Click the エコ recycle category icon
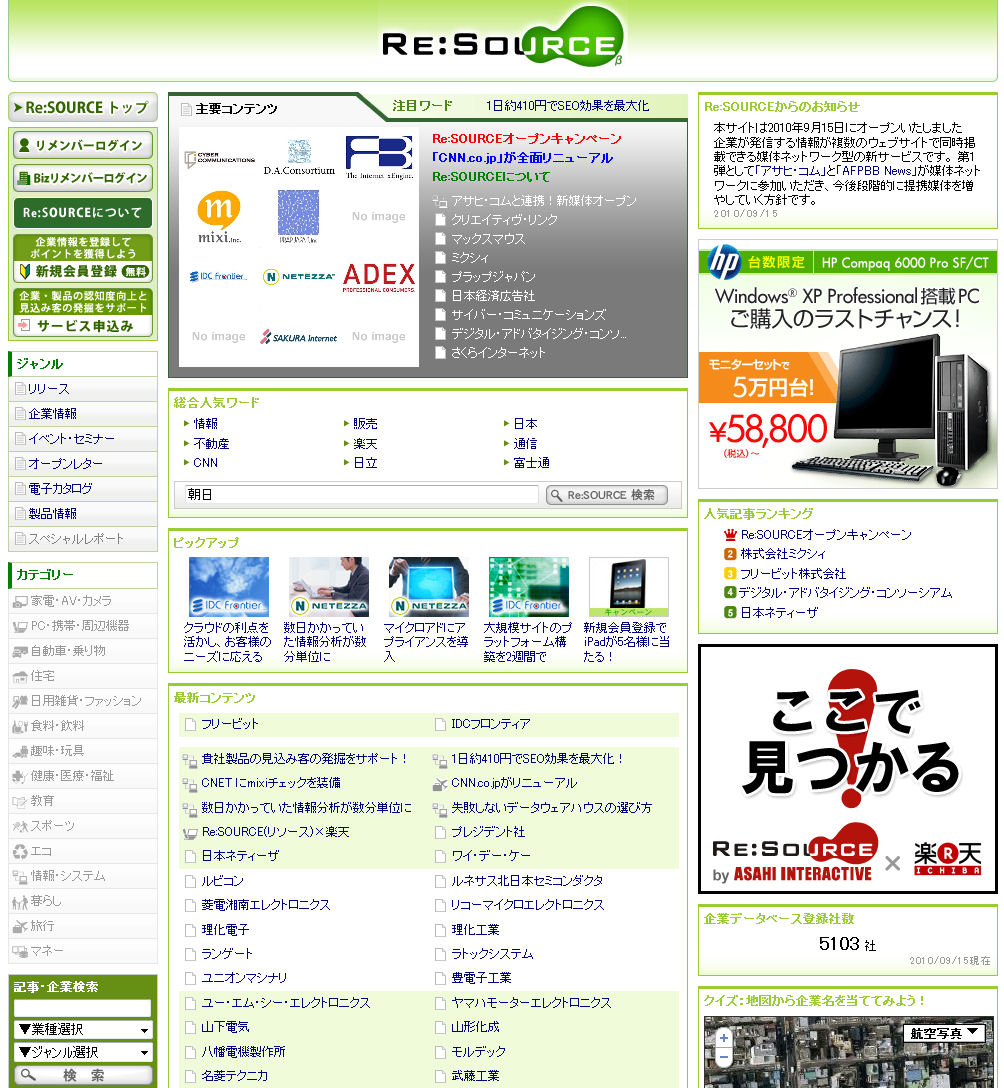The image size is (1004, 1088). 20,851
